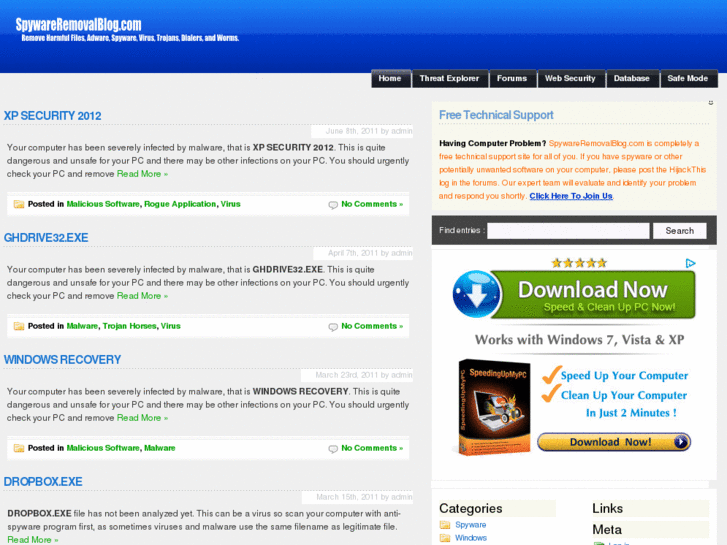This screenshot has height=545, width=727.
Task: Click the SpeedingUpMyPC product box image
Action: tap(494, 407)
